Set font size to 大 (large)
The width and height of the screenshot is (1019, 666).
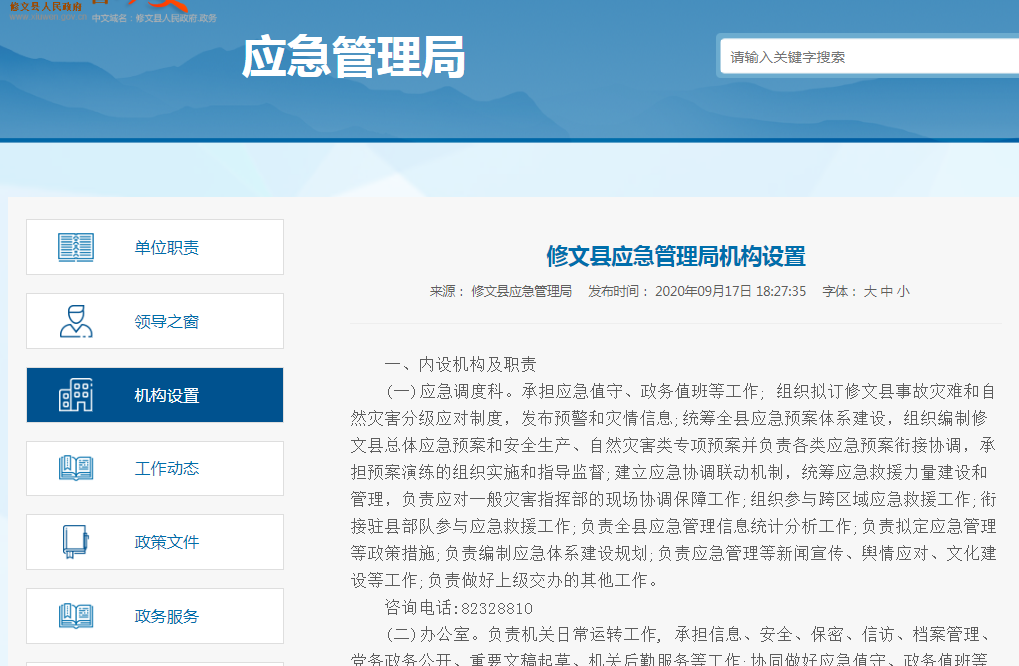(x=870, y=292)
